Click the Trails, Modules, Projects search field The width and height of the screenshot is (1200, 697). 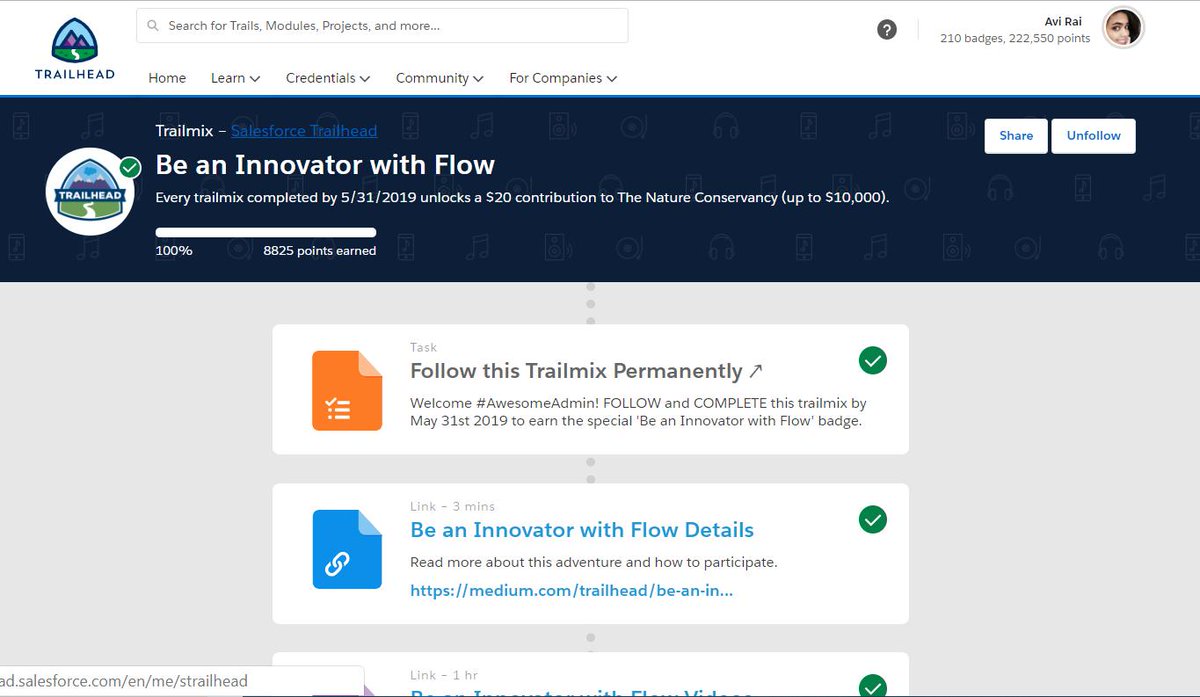click(x=382, y=26)
